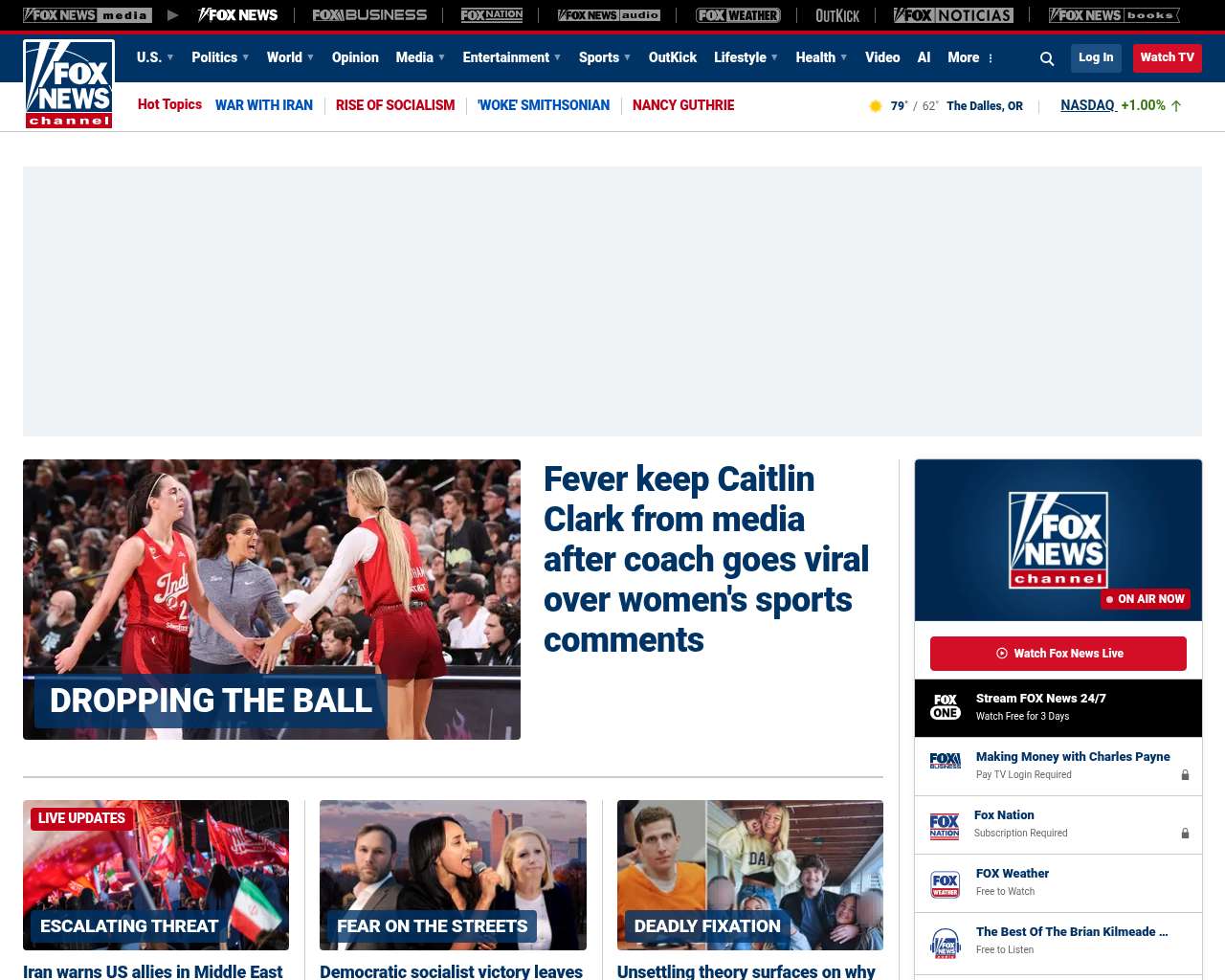Open the WAR WITH IRAN hot topic
The height and width of the screenshot is (980, 1225).
click(264, 105)
